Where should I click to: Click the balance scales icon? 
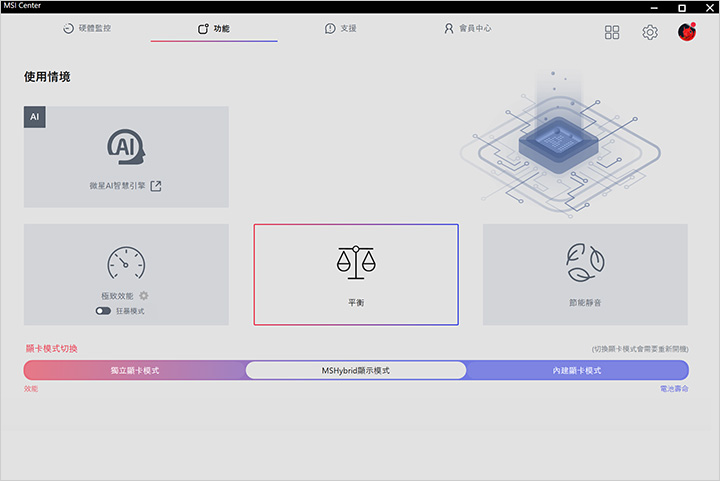pos(356,263)
